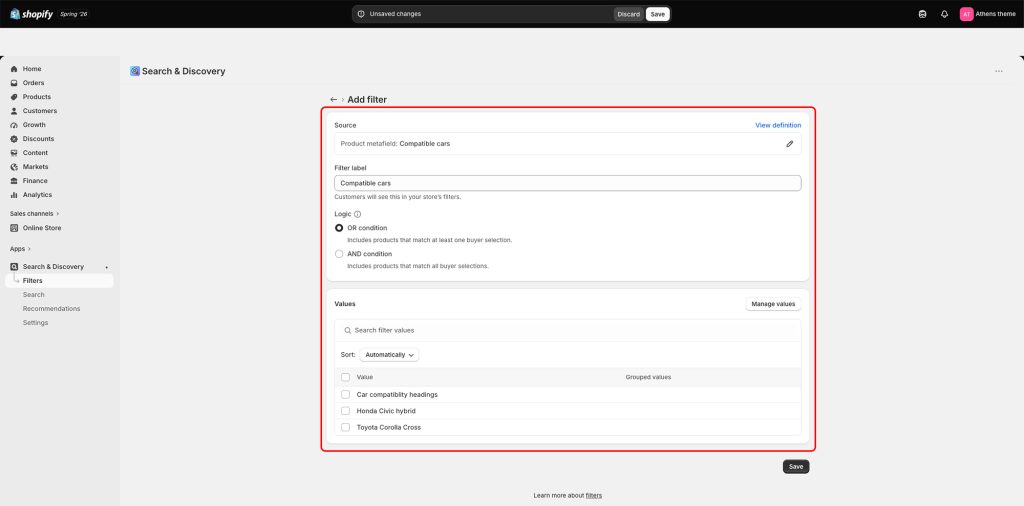
Task: Open Customers in the sidebar
Action: 40,111
